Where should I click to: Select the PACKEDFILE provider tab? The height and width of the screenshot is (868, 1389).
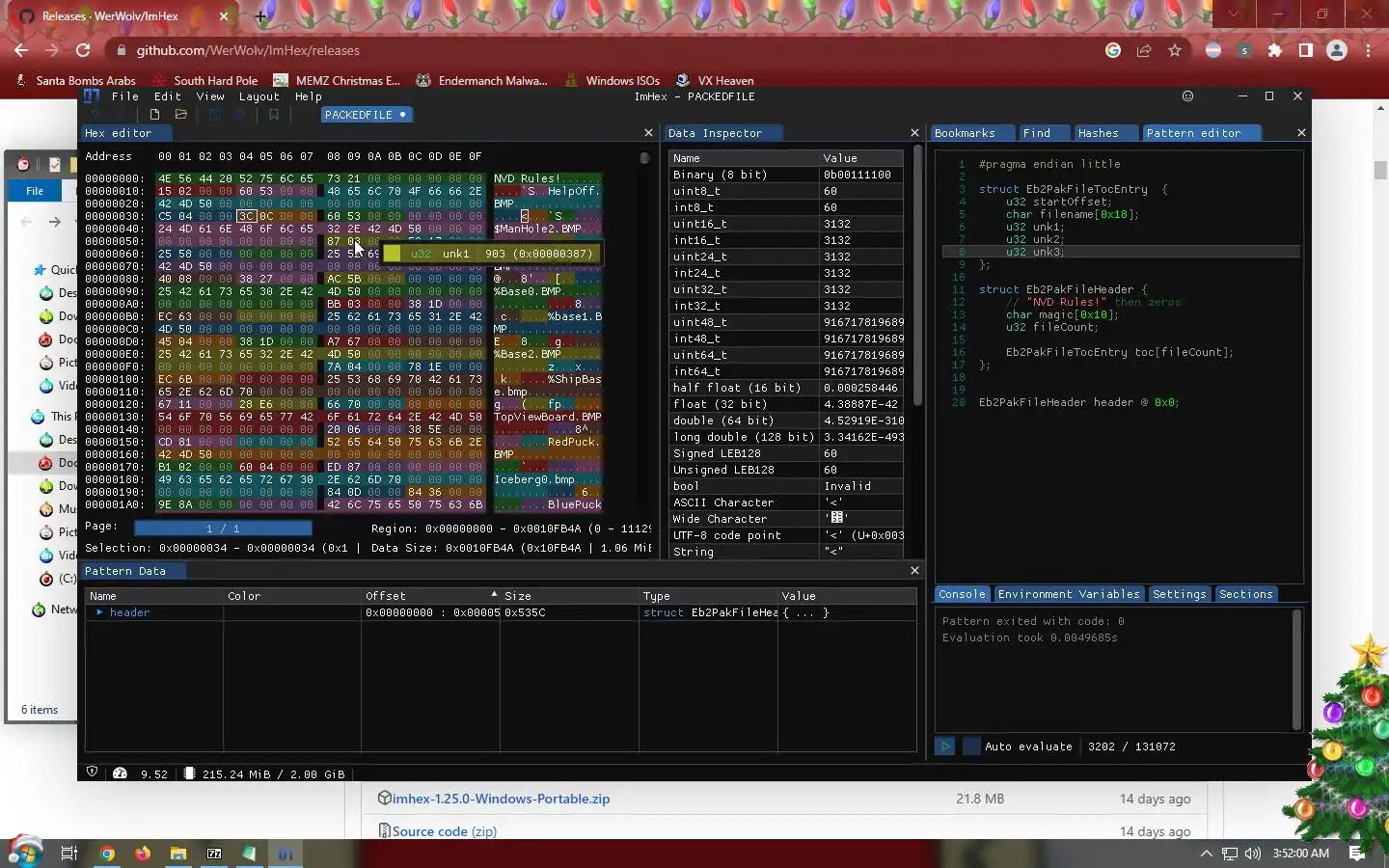click(366, 115)
